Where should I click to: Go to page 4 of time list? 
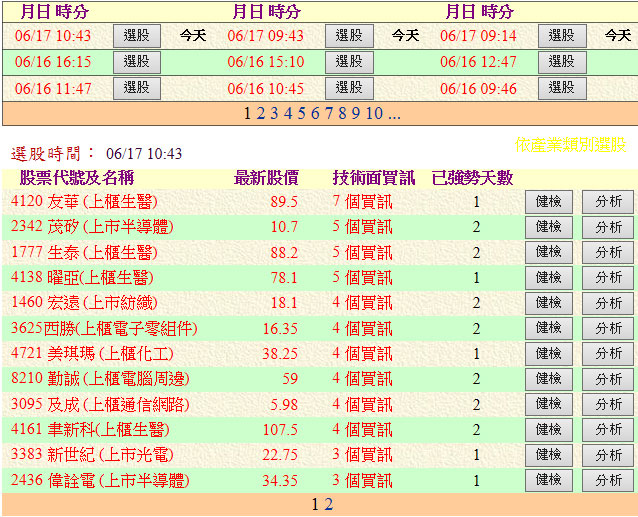click(x=288, y=113)
